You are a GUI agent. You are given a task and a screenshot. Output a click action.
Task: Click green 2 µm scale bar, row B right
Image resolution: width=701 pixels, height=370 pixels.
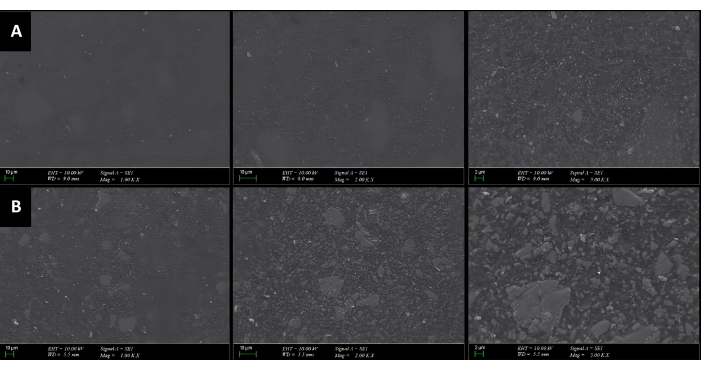coord(479,354)
